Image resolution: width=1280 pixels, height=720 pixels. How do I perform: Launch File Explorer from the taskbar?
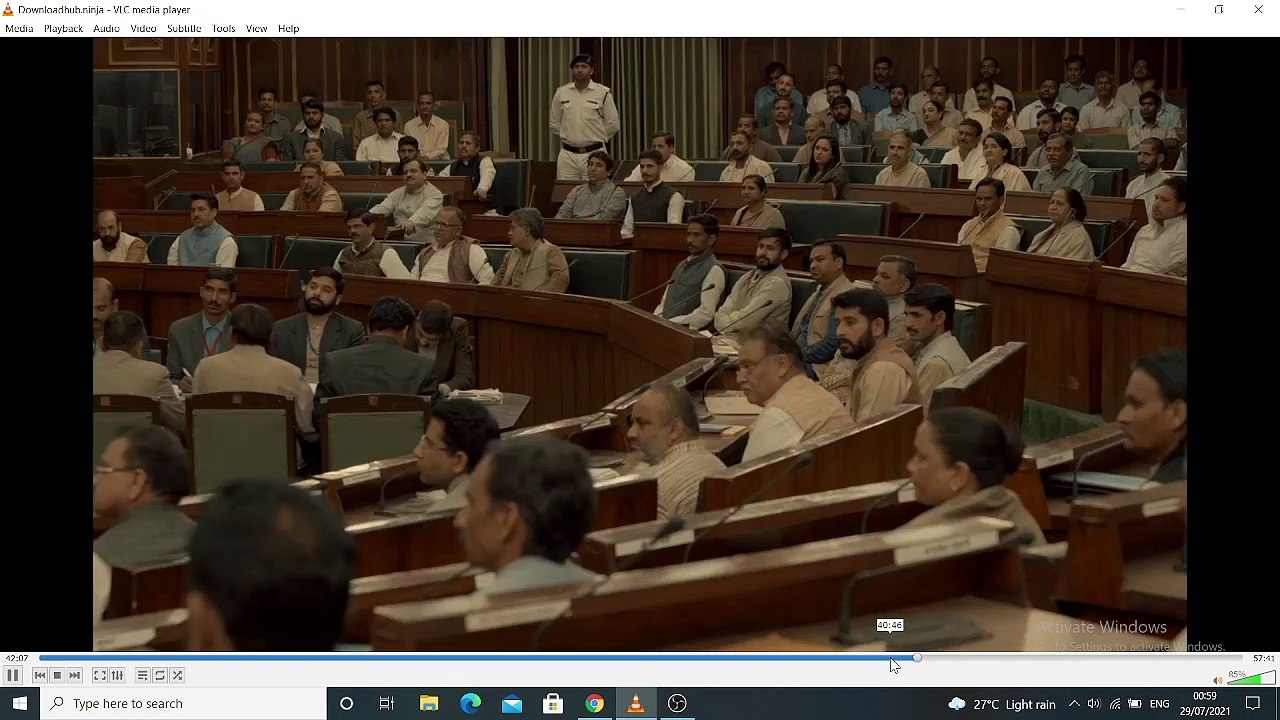point(429,704)
